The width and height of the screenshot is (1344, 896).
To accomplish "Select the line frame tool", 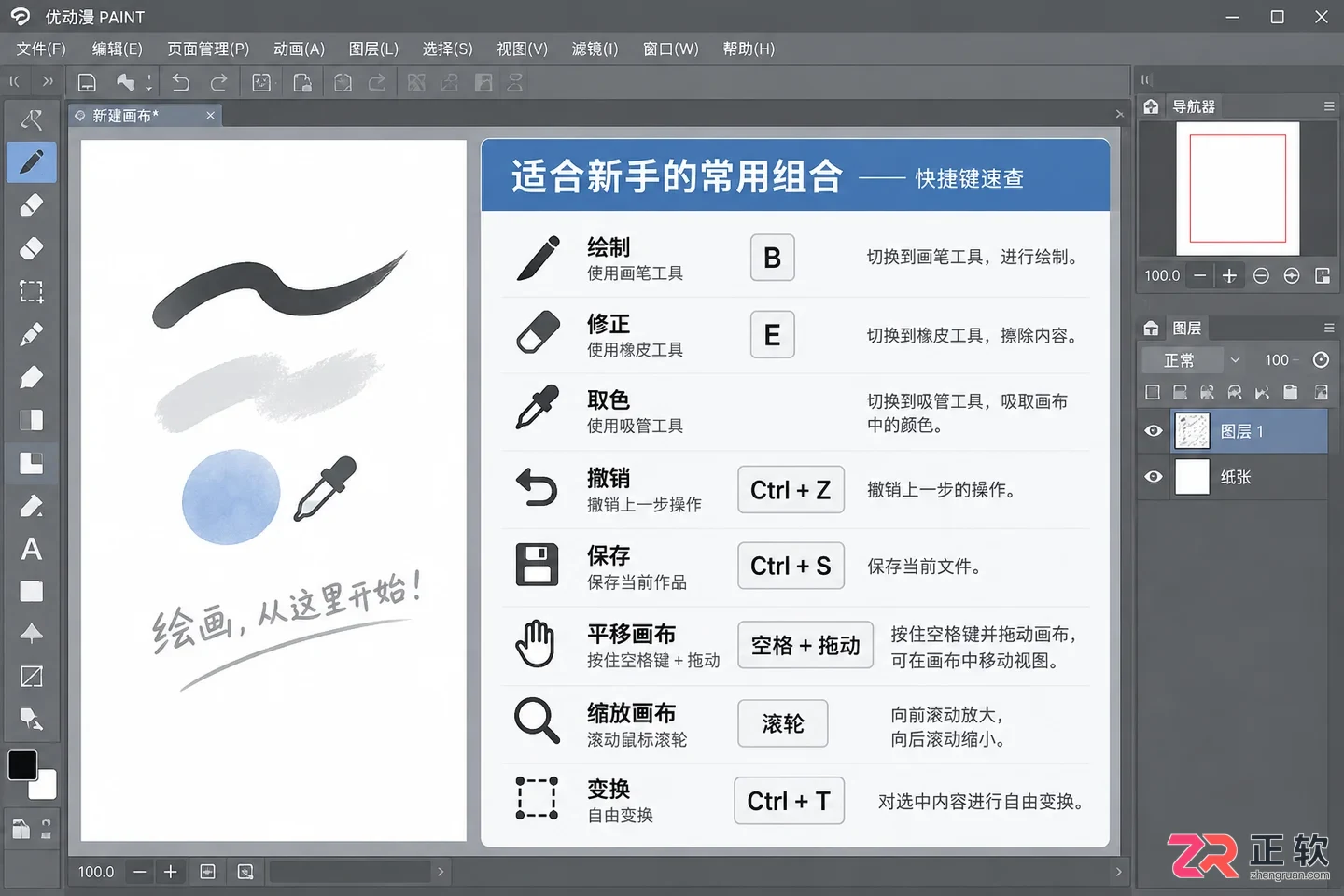I will 31,677.
